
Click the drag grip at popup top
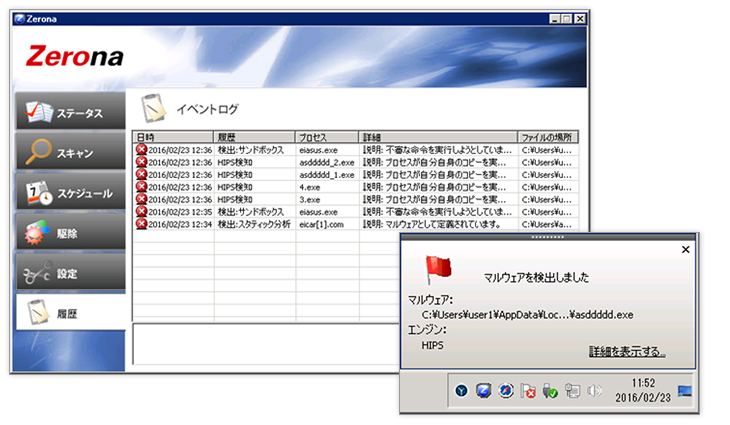548,237
